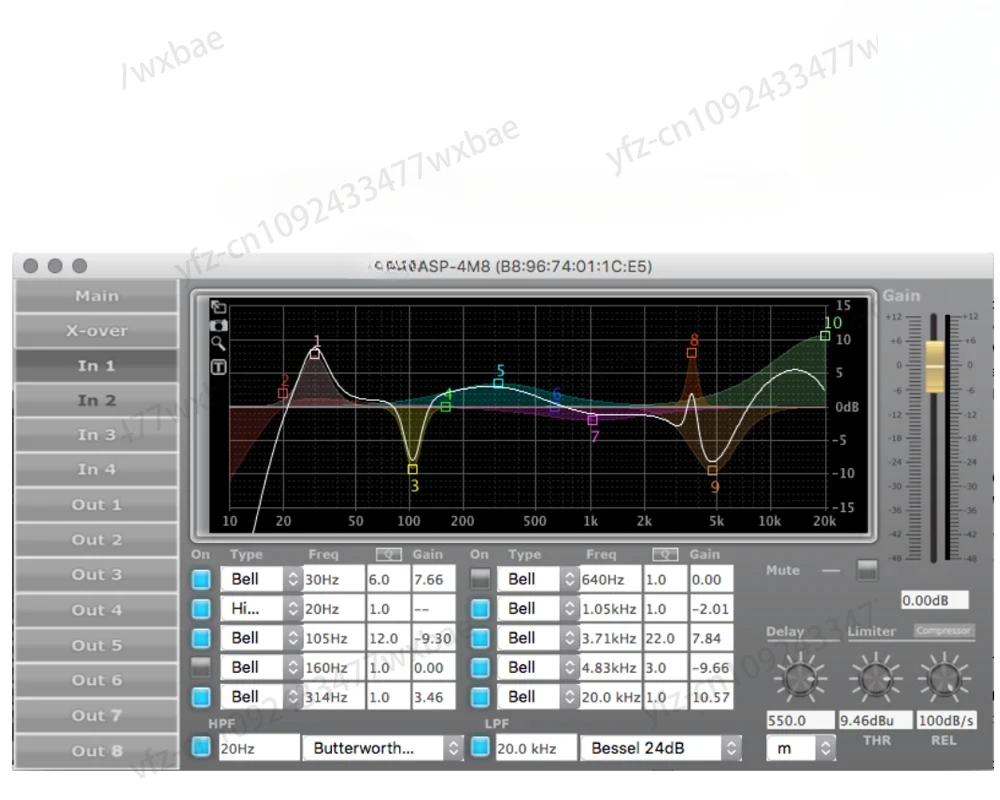
Task: Click the 7.66 gain field
Action: tap(433, 579)
